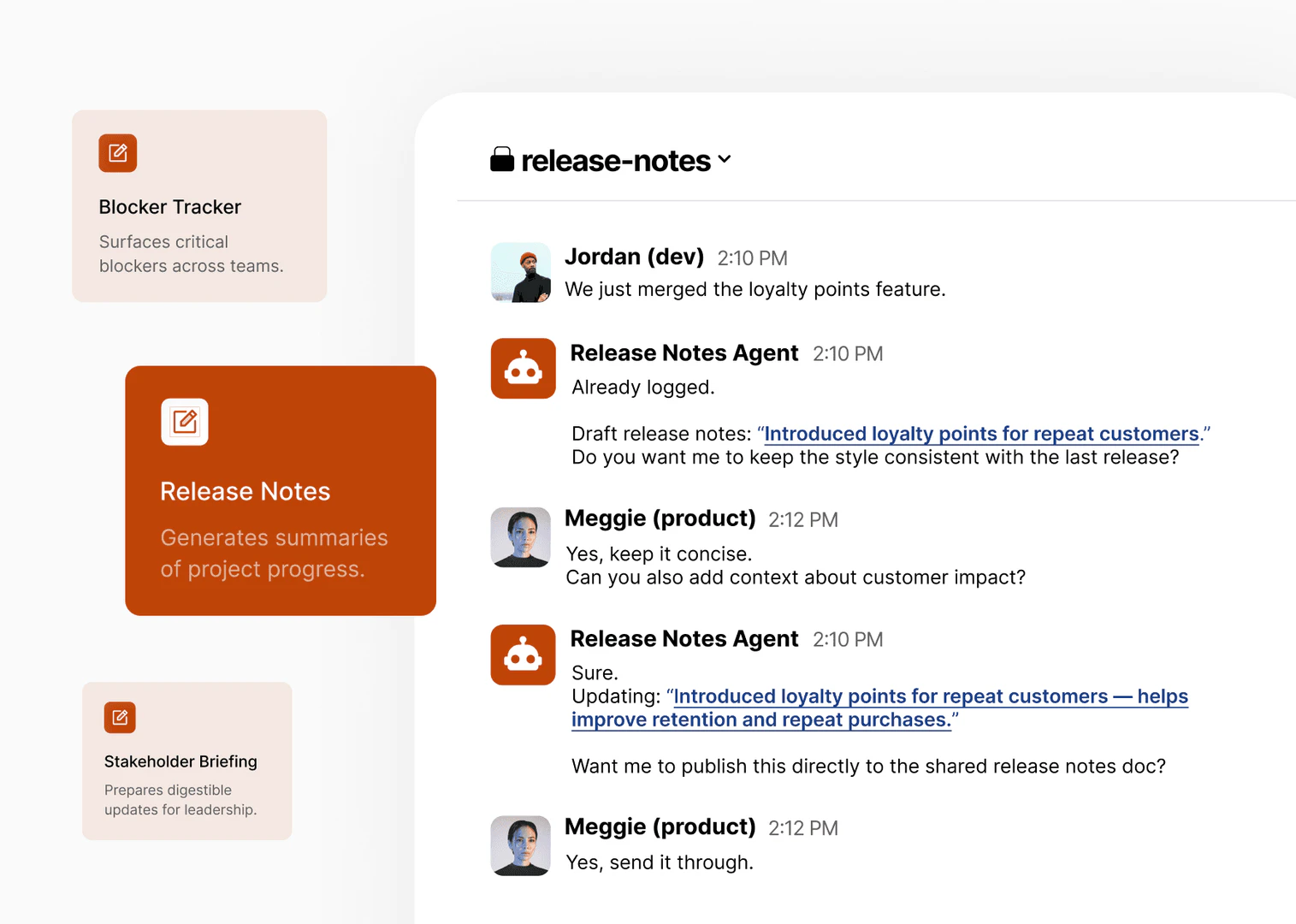Click Meggie (product) name above 'Yes, send it through.'
1296x924 pixels.
660,826
